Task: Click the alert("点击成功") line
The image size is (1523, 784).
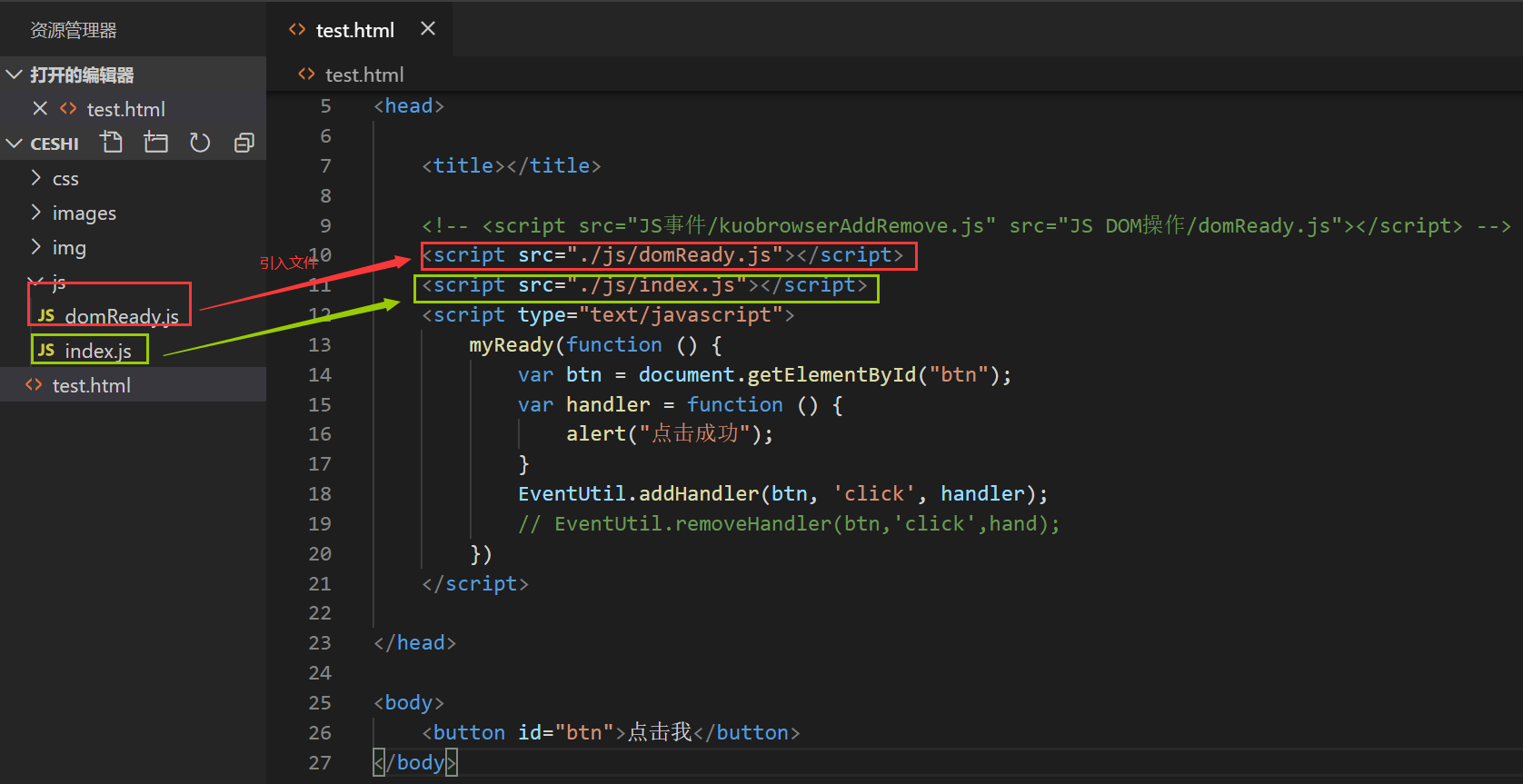Action: tap(670, 434)
